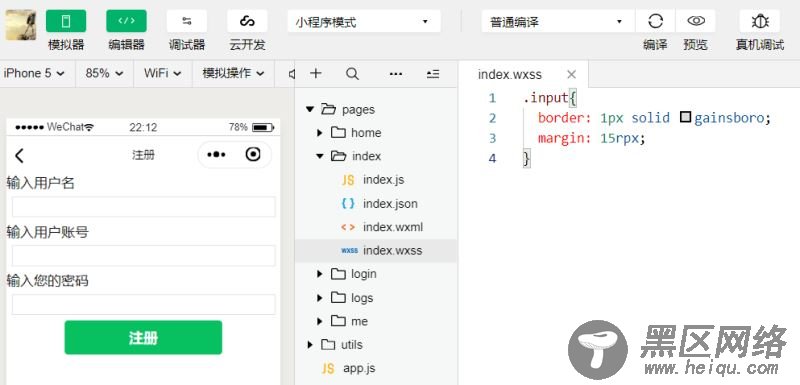Open the mini program mode dropdown
This screenshot has width=800, height=385.
click(x=364, y=22)
